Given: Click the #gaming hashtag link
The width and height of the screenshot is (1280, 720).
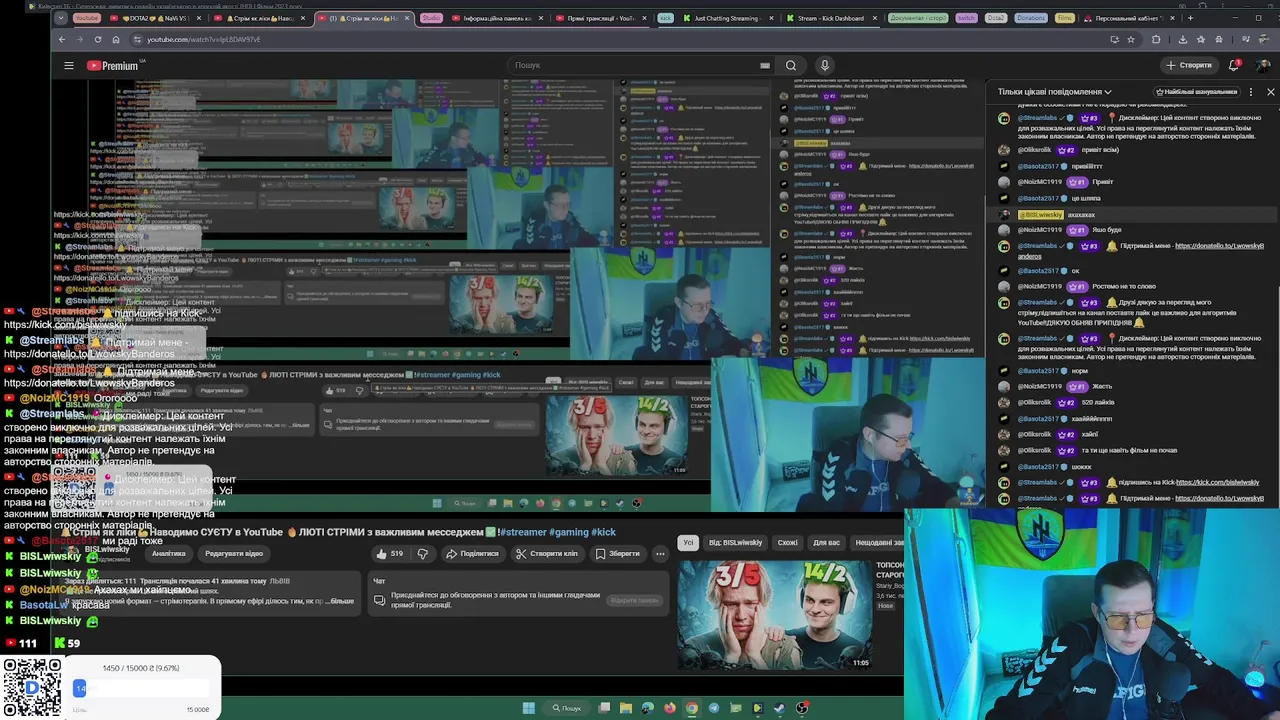Looking at the screenshot, I should coord(568,532).
